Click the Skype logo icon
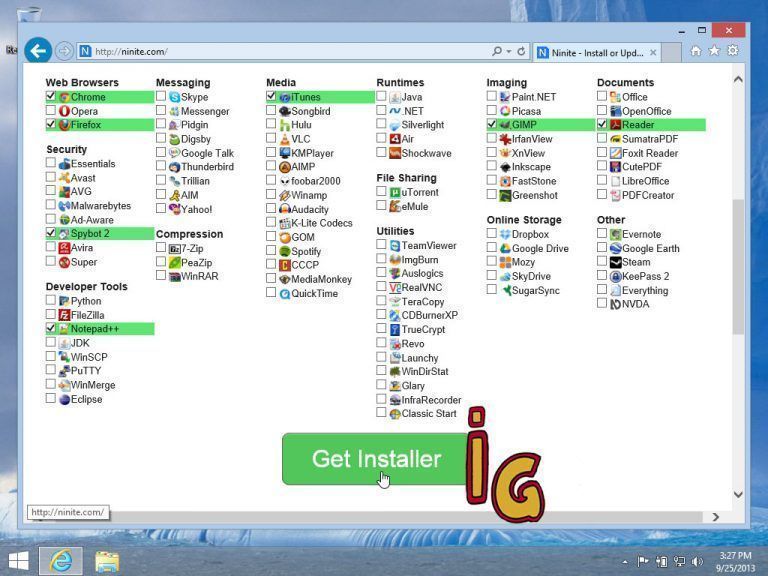Screen dimensions: 768x576 pos(174,97)
